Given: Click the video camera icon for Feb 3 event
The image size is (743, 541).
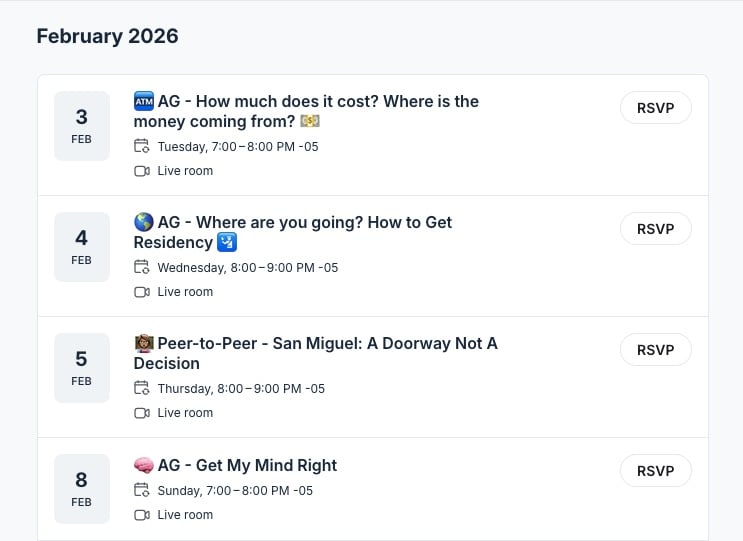Looking at the screenshot, I should pos(141,171).
